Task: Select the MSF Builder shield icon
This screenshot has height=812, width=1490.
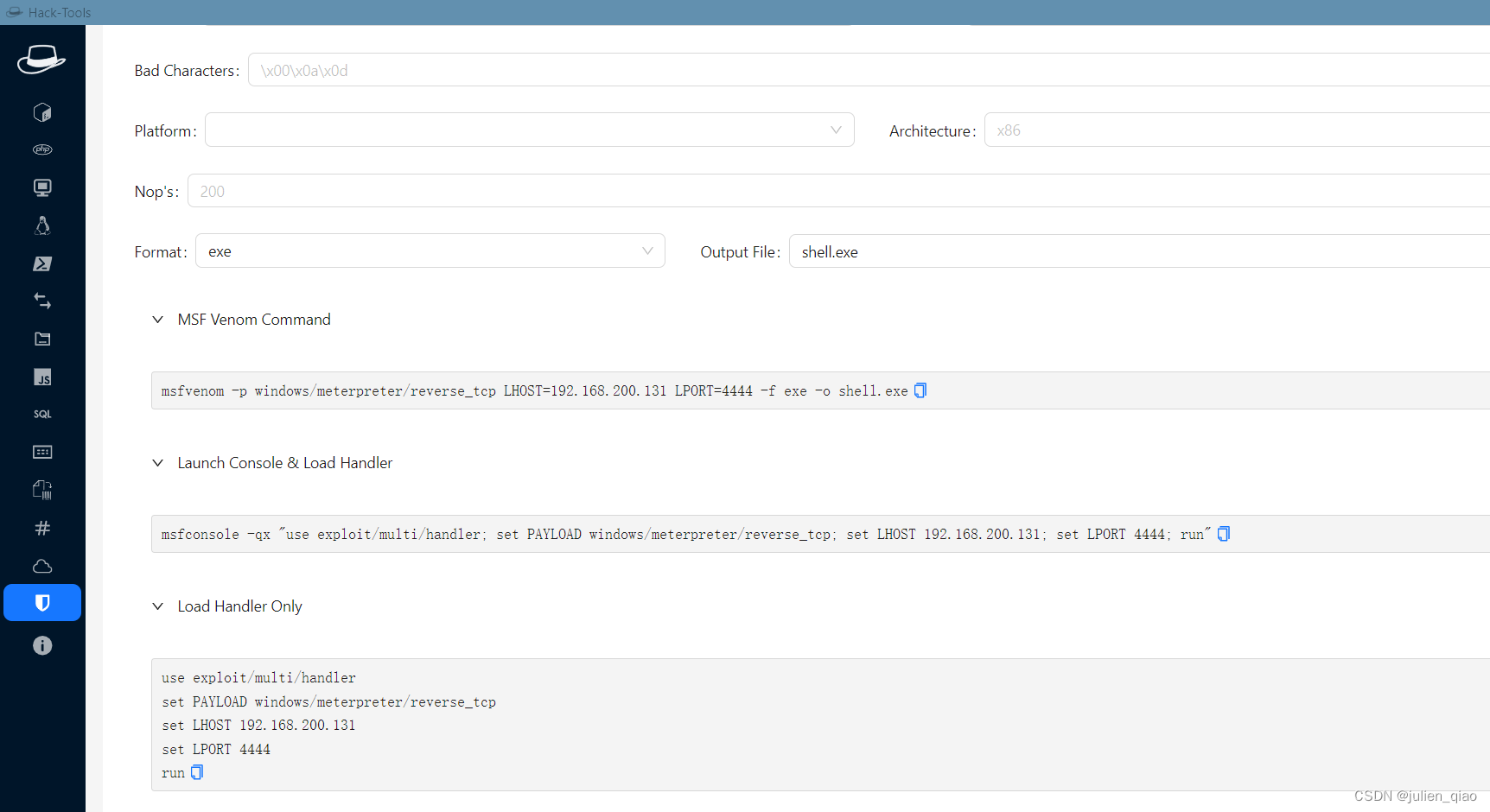Action: coord(42,602)
